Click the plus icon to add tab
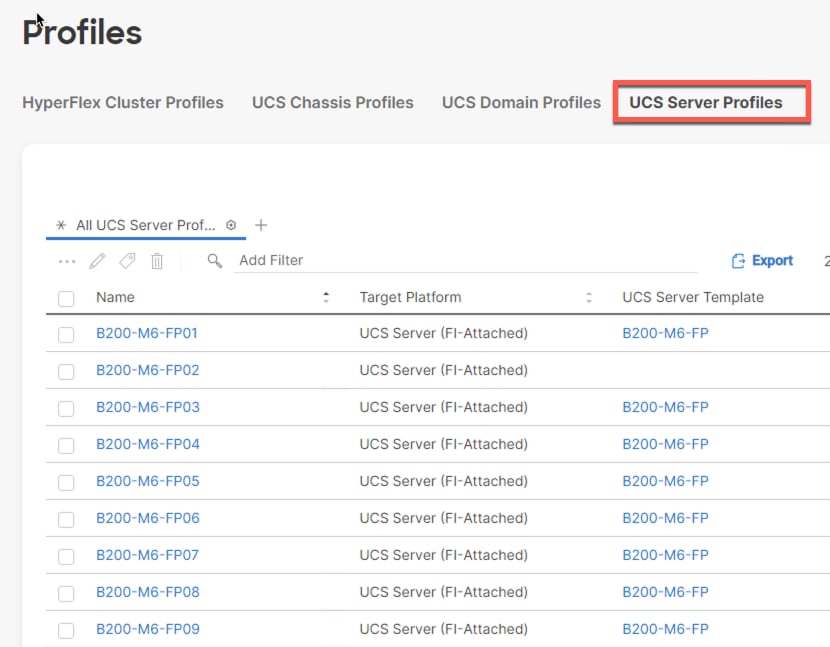The height and width of the screenshot is (647, 830). (261, 226)
